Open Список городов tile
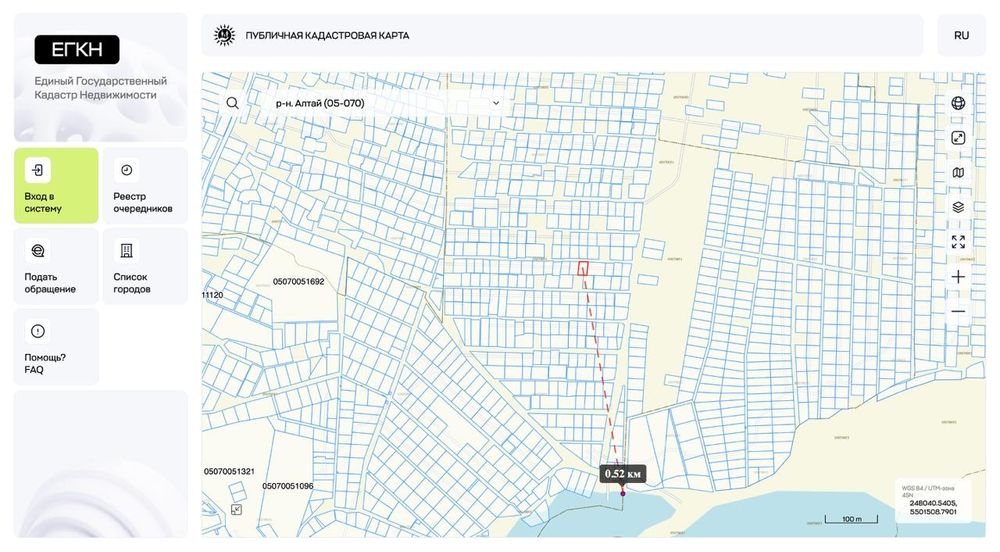1000x552 pixels. point(145,266)
